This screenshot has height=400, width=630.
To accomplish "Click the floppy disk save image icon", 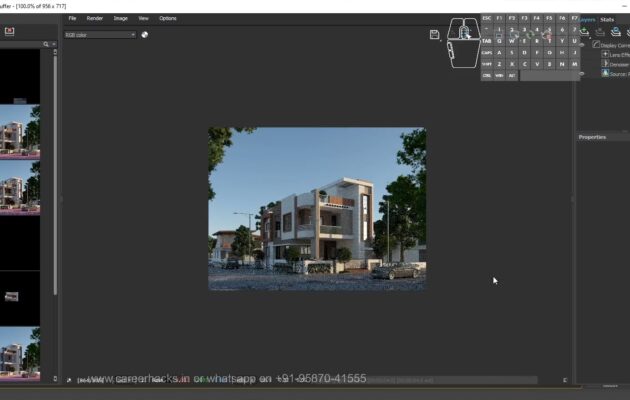I will click(x=435, y=34).
